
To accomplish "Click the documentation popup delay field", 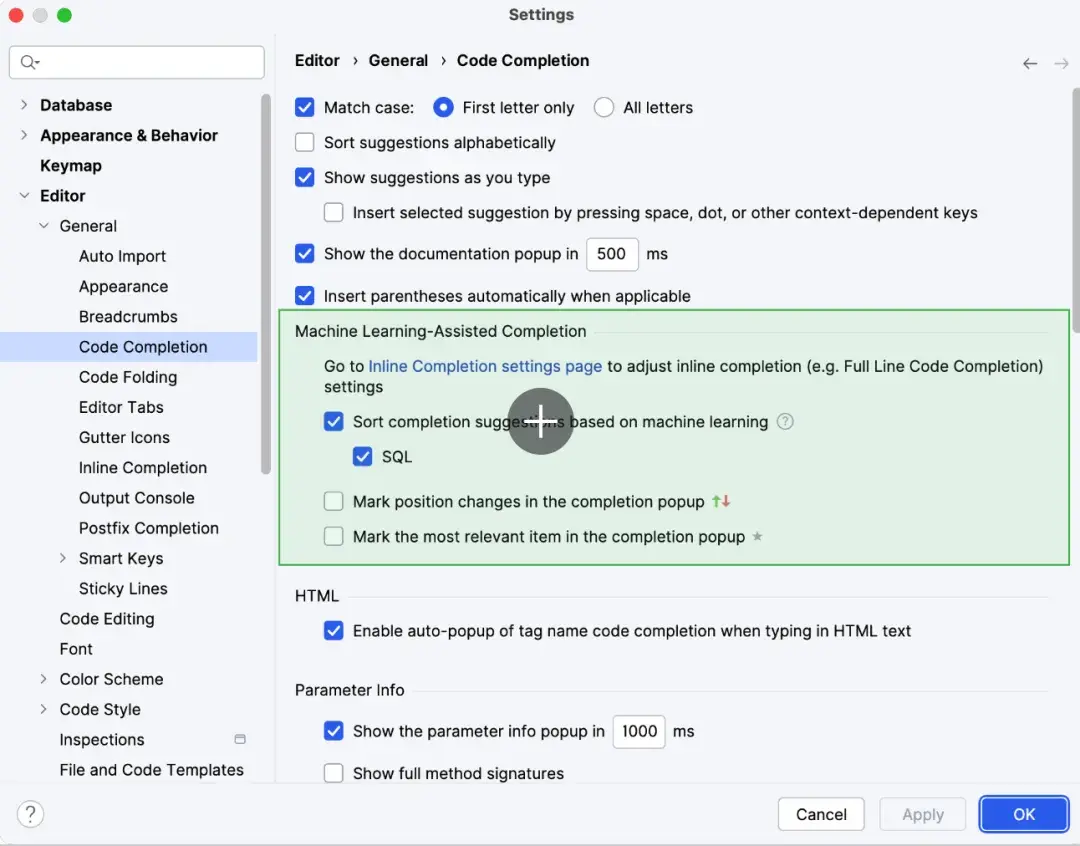I will pos(611,254).
